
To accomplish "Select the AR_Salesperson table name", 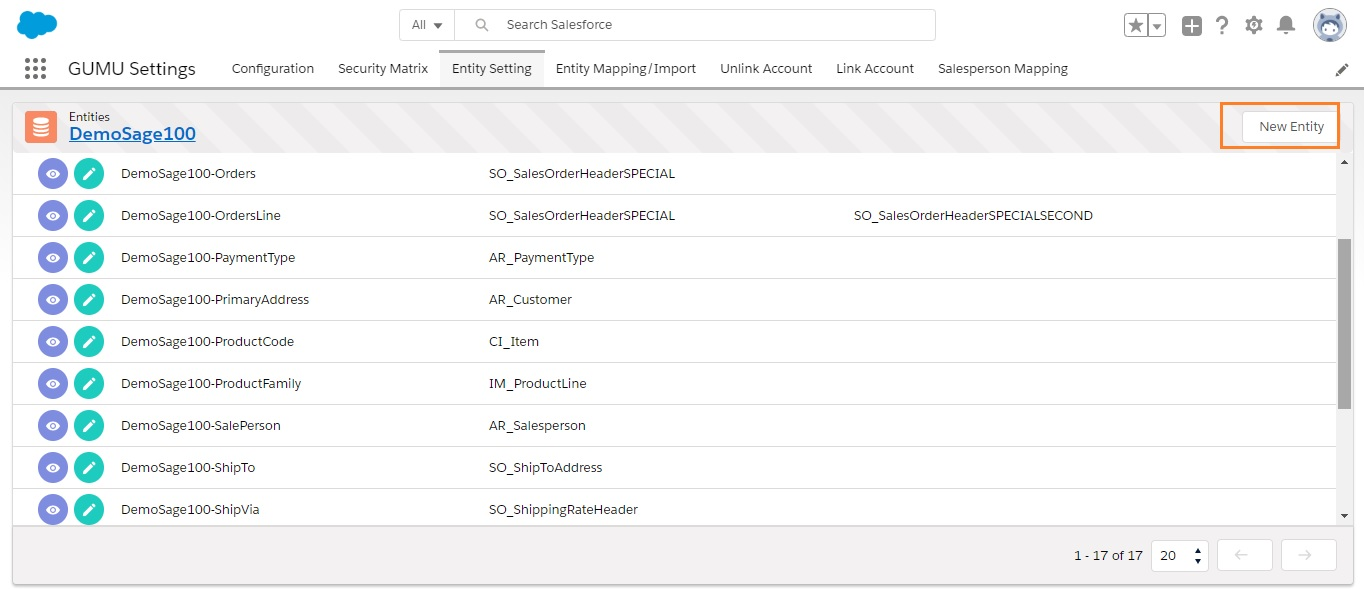I will point(537,426).
